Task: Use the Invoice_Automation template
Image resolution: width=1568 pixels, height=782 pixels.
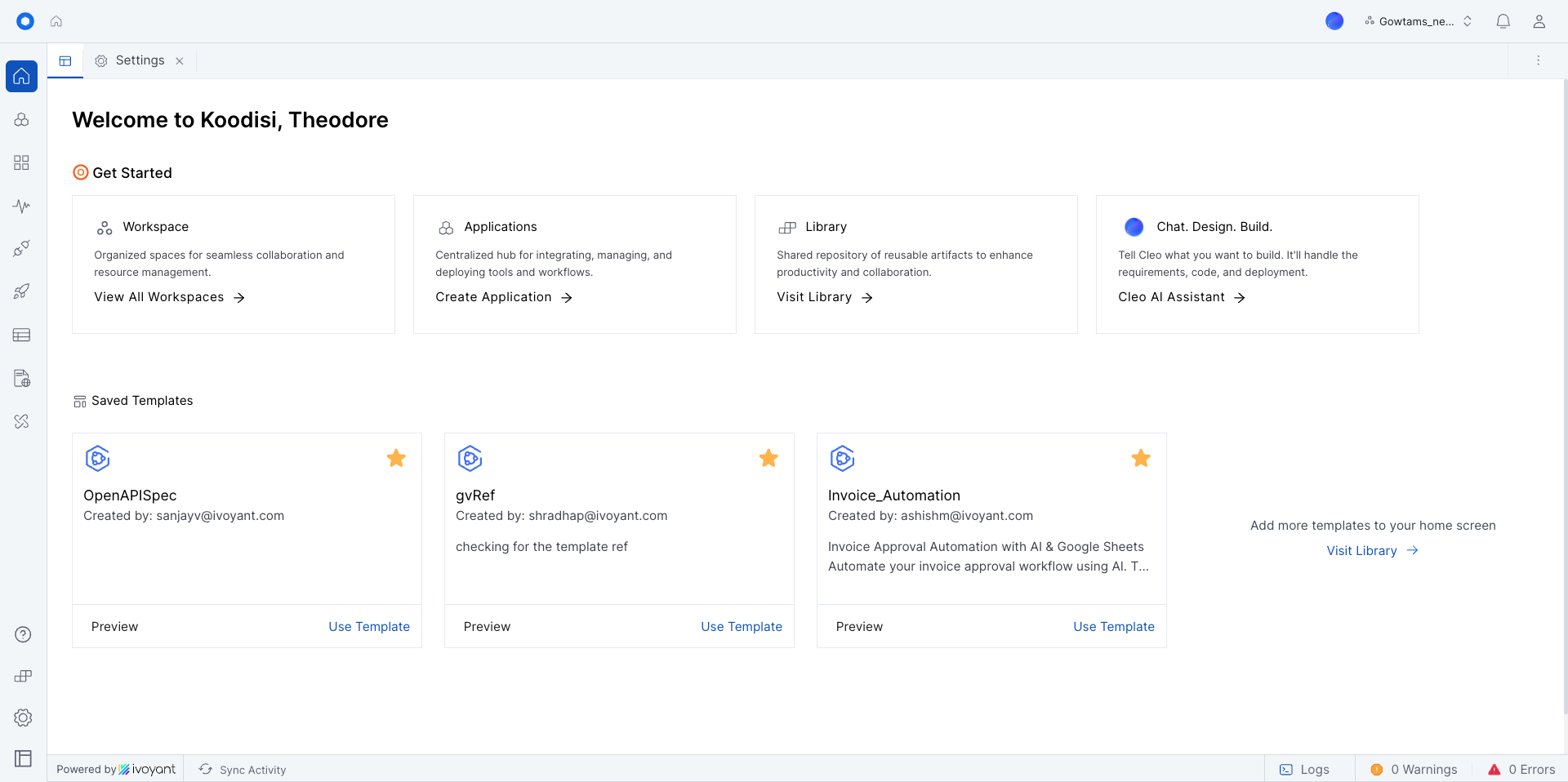Action: (x=1114, y=627)
